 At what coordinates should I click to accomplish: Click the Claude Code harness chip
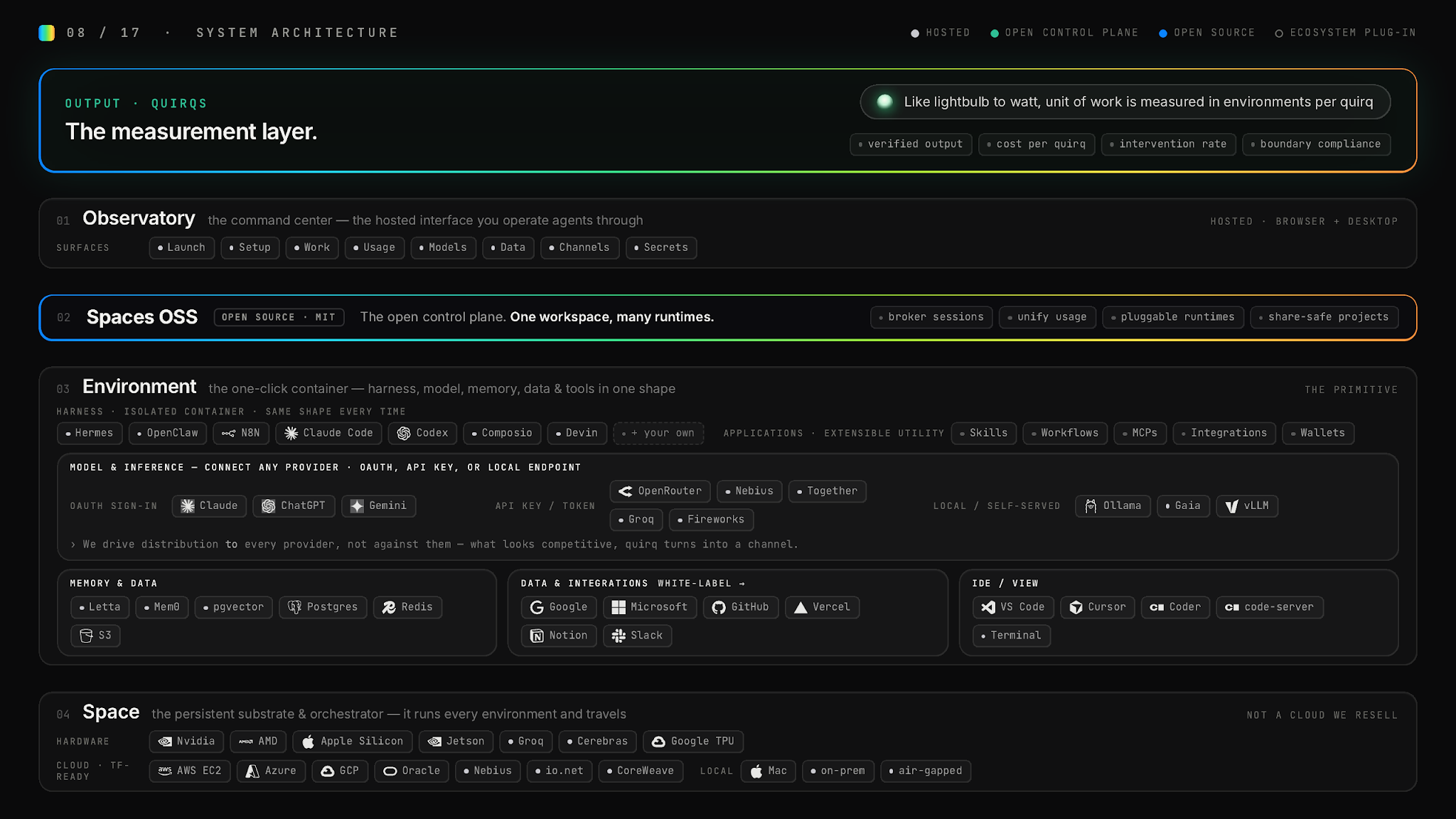point(328,433)
